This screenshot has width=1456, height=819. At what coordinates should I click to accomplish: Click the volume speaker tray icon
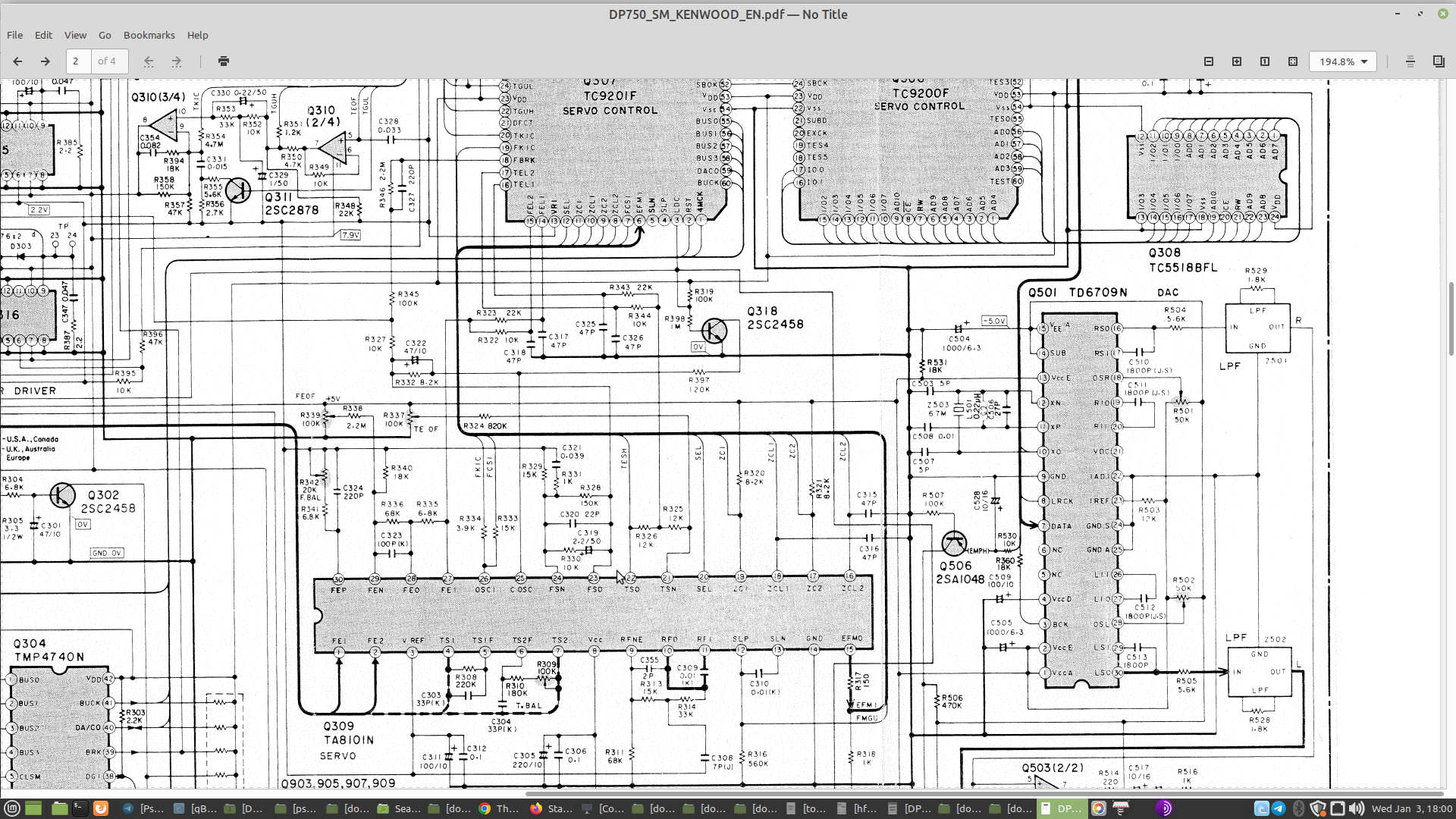[1357, 808]
